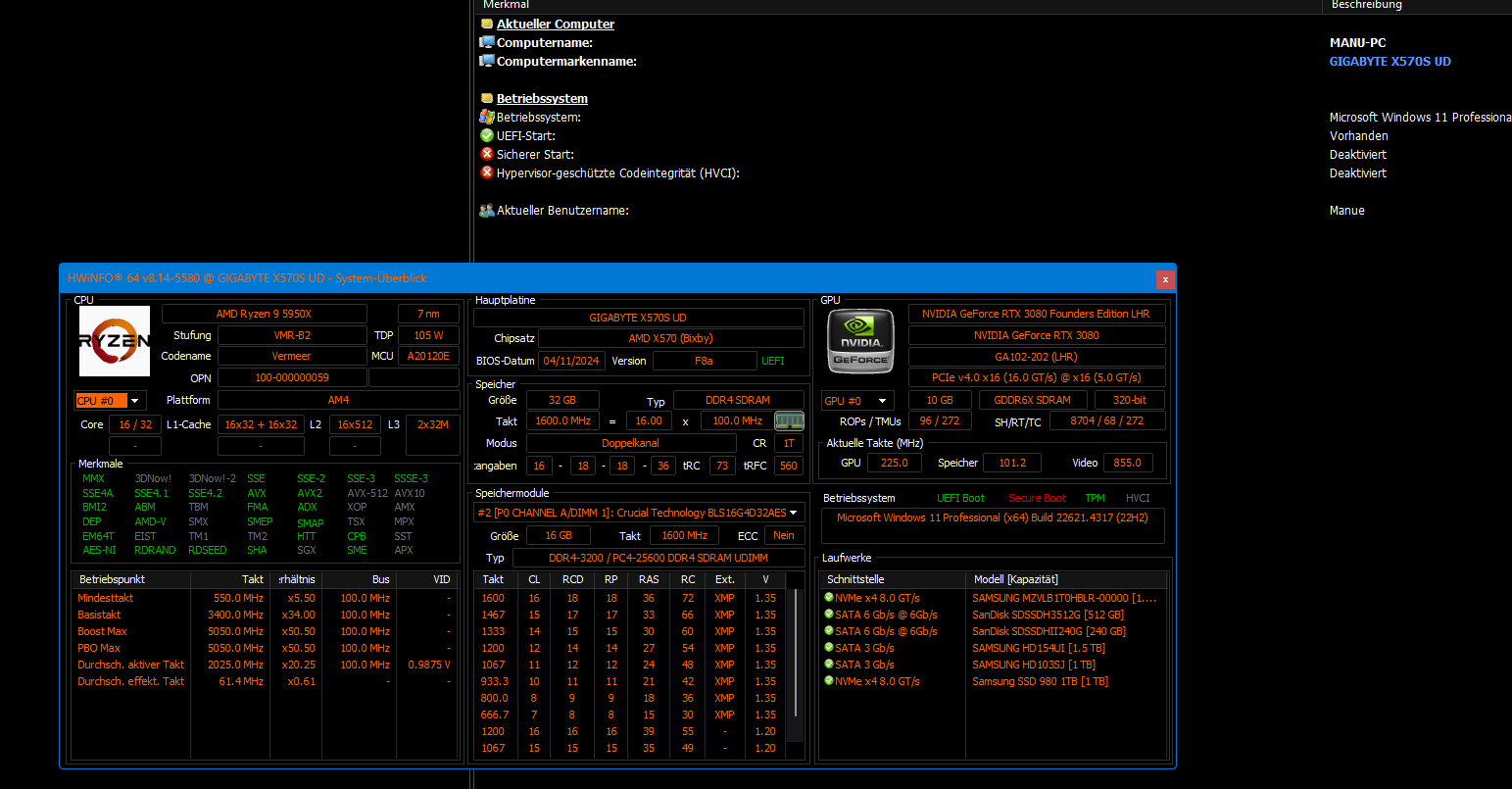Viewport: 1512px width, 789px height.
Task: Click the AMD Ryzen 9 5950X name field
Action: [x=264, y=314]
